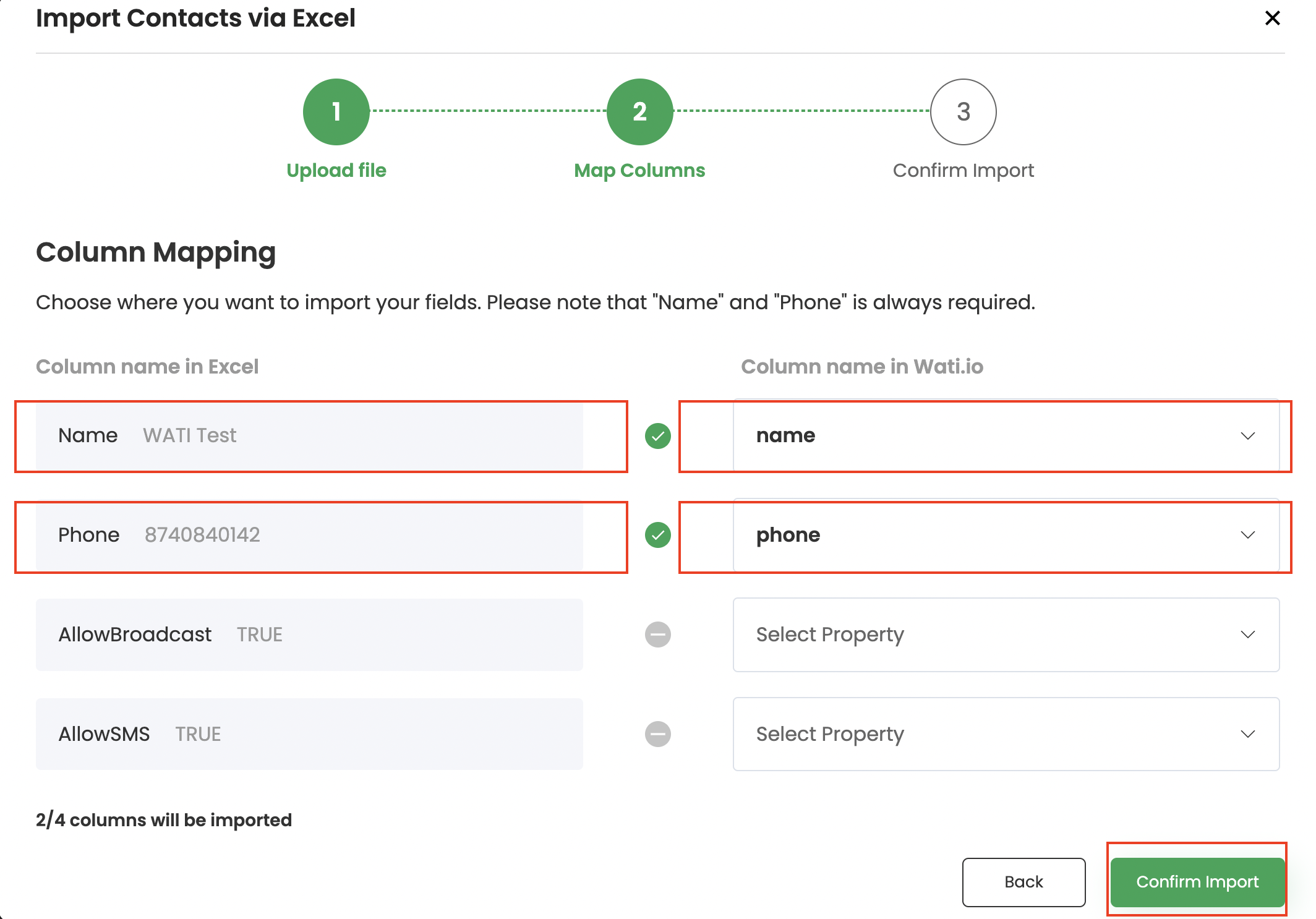
Task: Click 'Column name in Wati.io' header
Action: [862, 367]
